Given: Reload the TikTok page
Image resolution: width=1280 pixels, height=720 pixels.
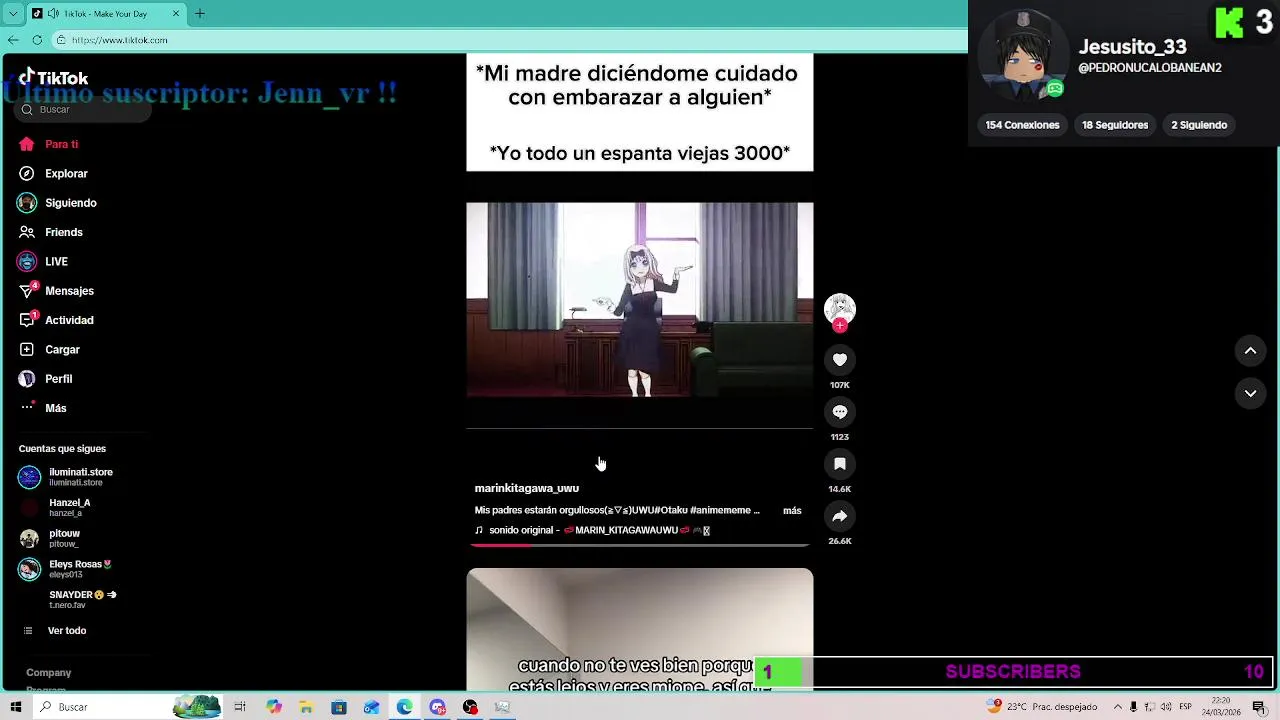Looking at the screenshot, I should [x=37, y=40].
